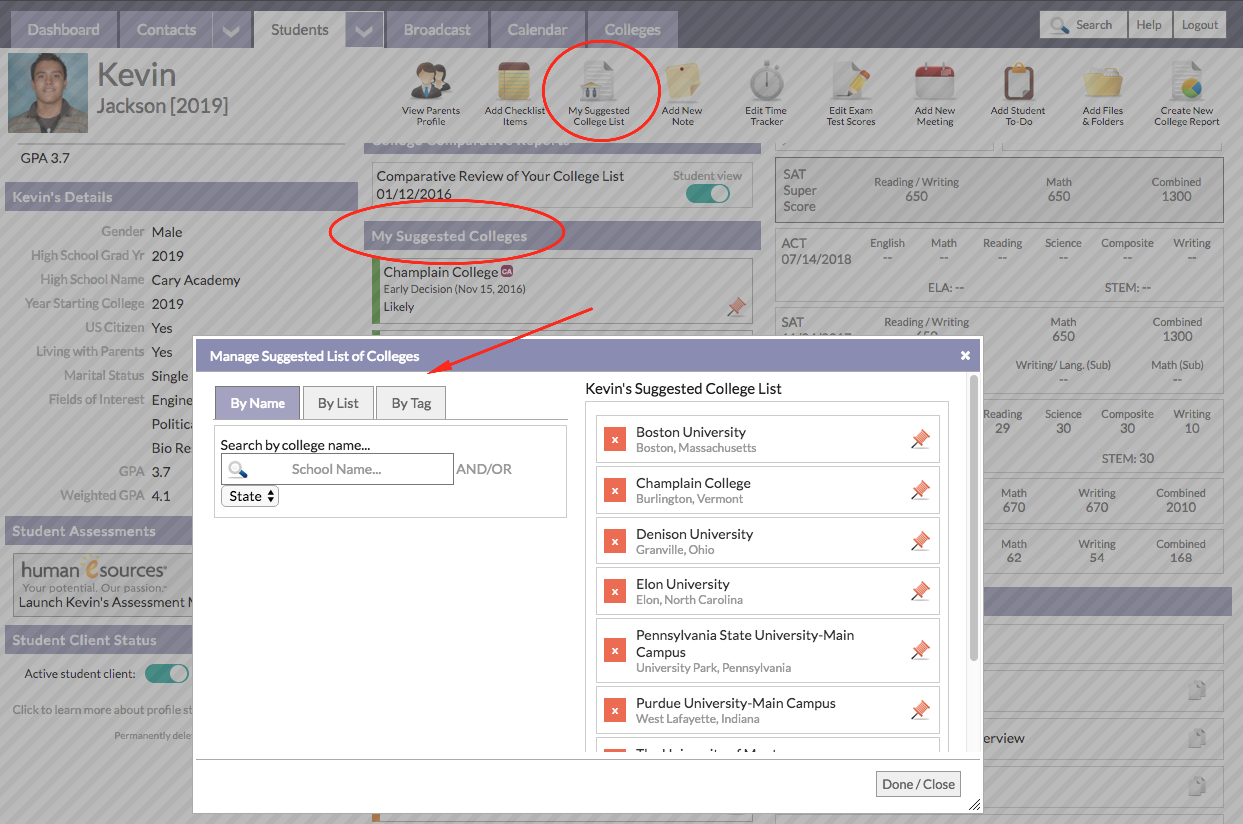Open Help from the header
Image resolution: width=1243 pixels, height=824 pixels.
coord(1149,25)
